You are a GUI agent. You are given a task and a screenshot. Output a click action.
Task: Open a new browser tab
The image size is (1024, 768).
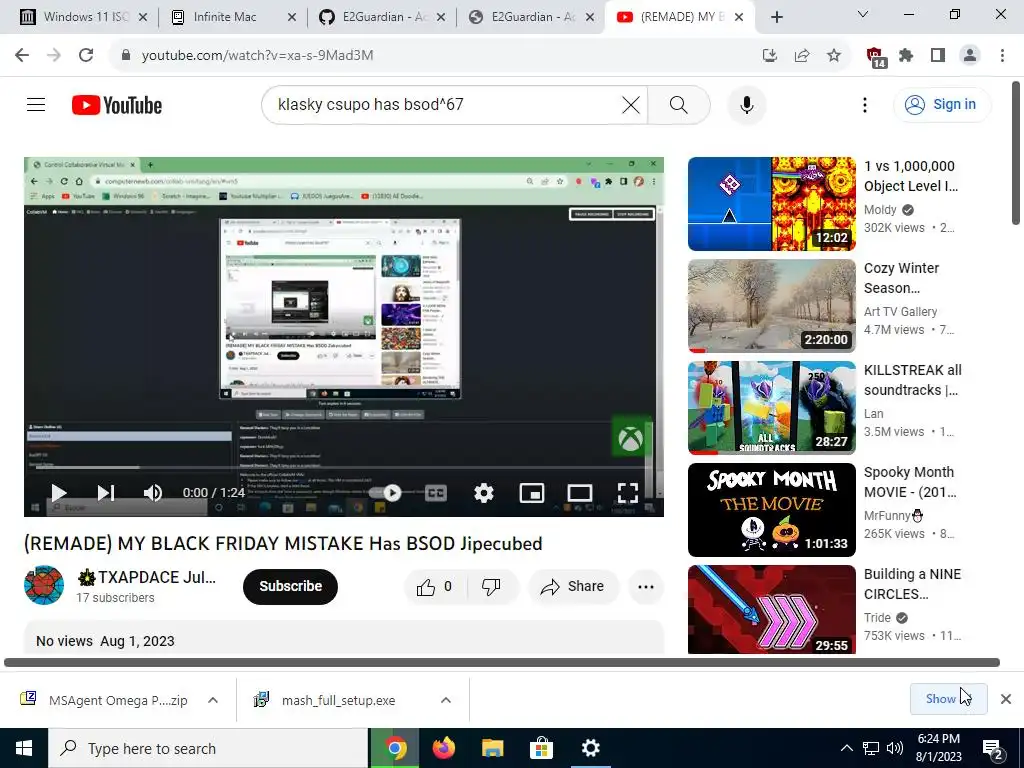776,17
